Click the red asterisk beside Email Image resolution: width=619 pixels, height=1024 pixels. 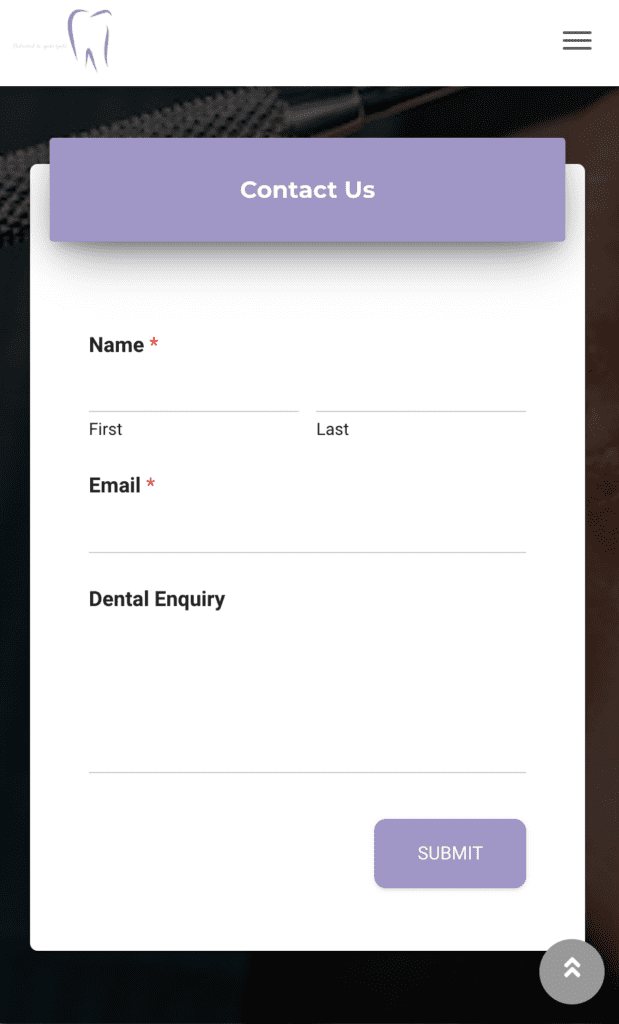click(x=151, y=485)
